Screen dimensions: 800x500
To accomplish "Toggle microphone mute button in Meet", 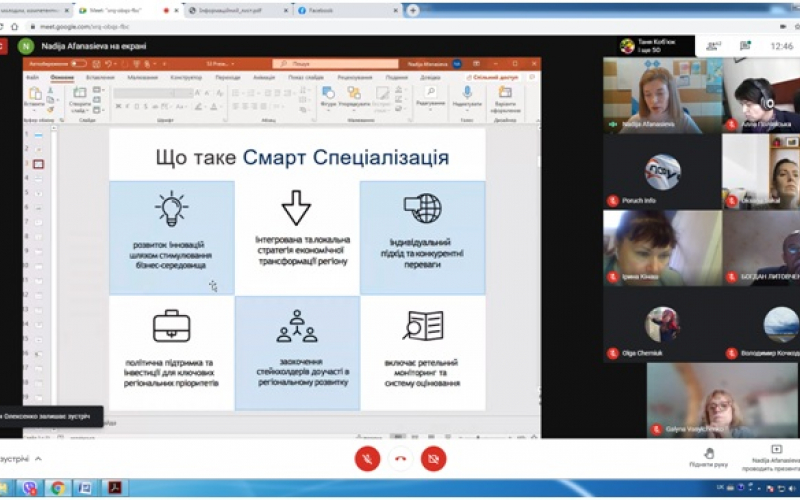I will [367, 458].
